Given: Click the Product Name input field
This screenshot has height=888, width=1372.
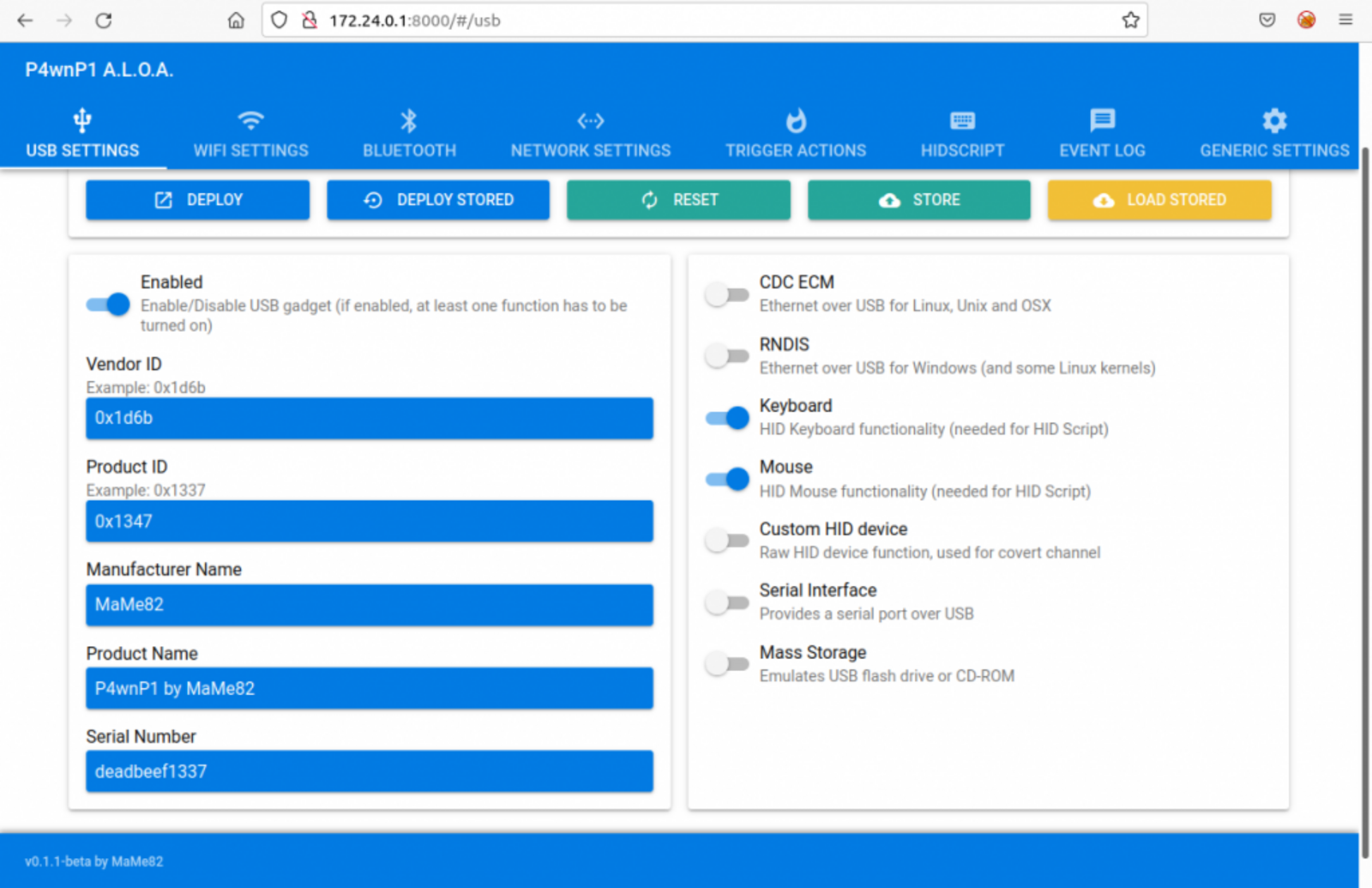Looking at the screenshot, I should 370,688.
